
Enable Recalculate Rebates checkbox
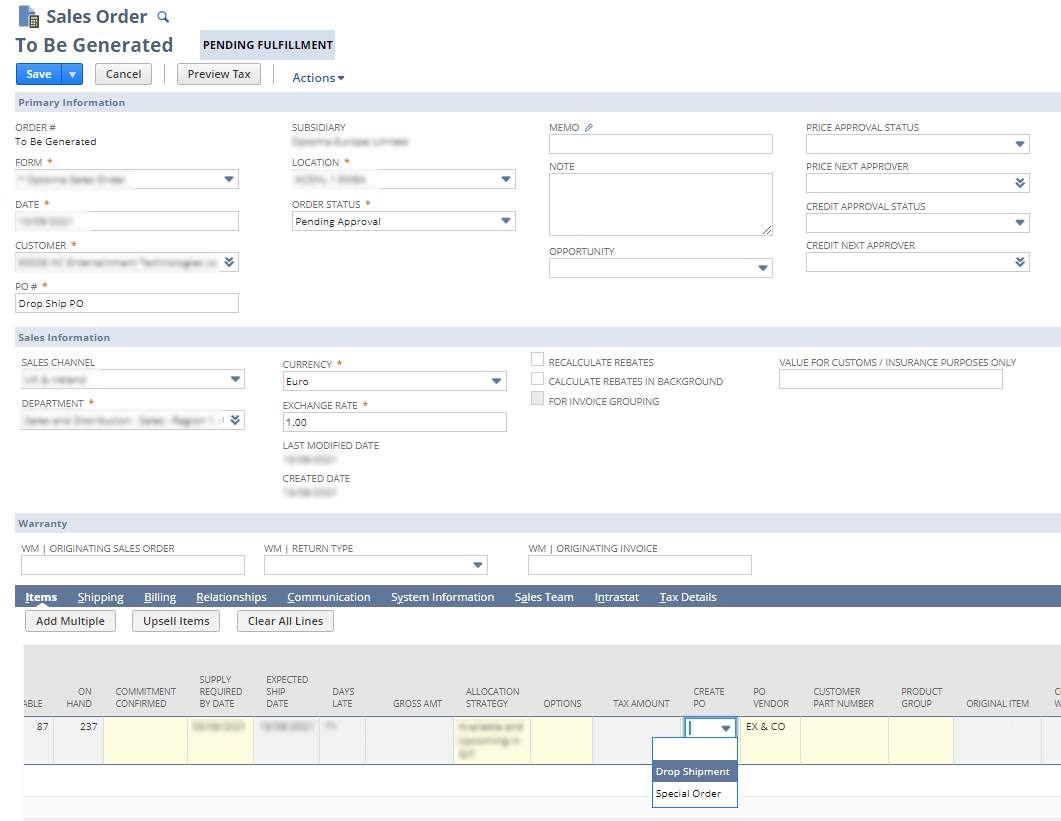538,361
